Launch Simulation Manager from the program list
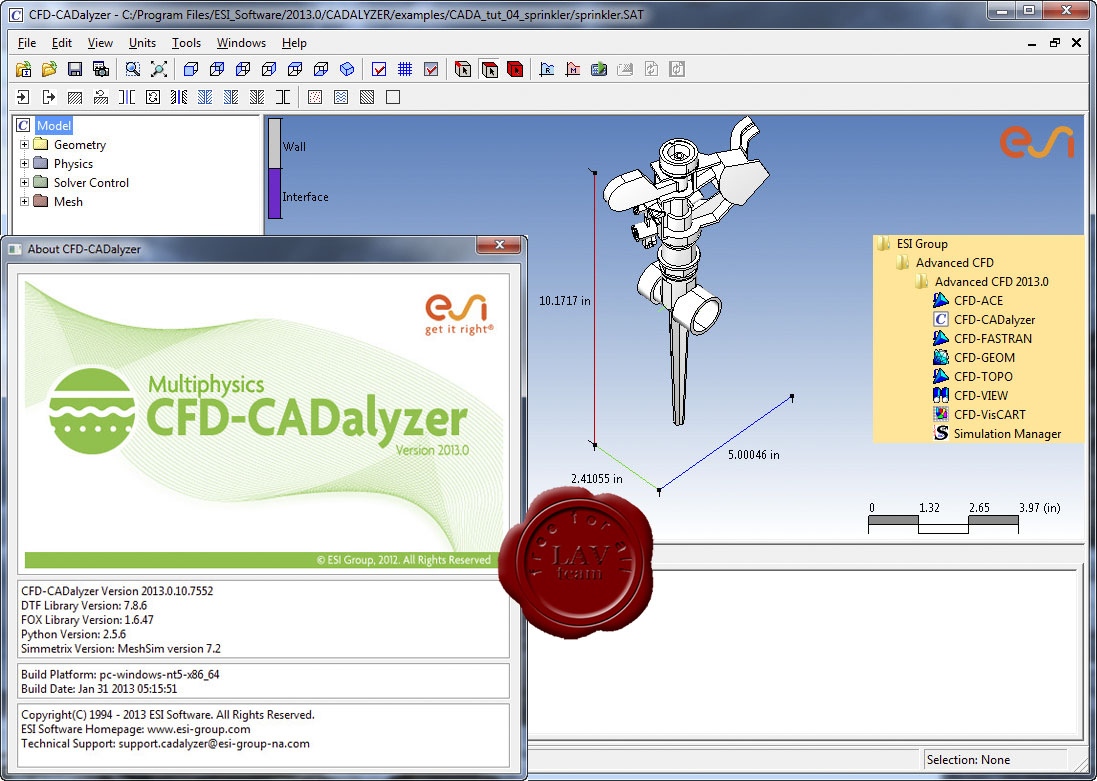Viewport: 1097px width, 781px height. pos(1007,434)
